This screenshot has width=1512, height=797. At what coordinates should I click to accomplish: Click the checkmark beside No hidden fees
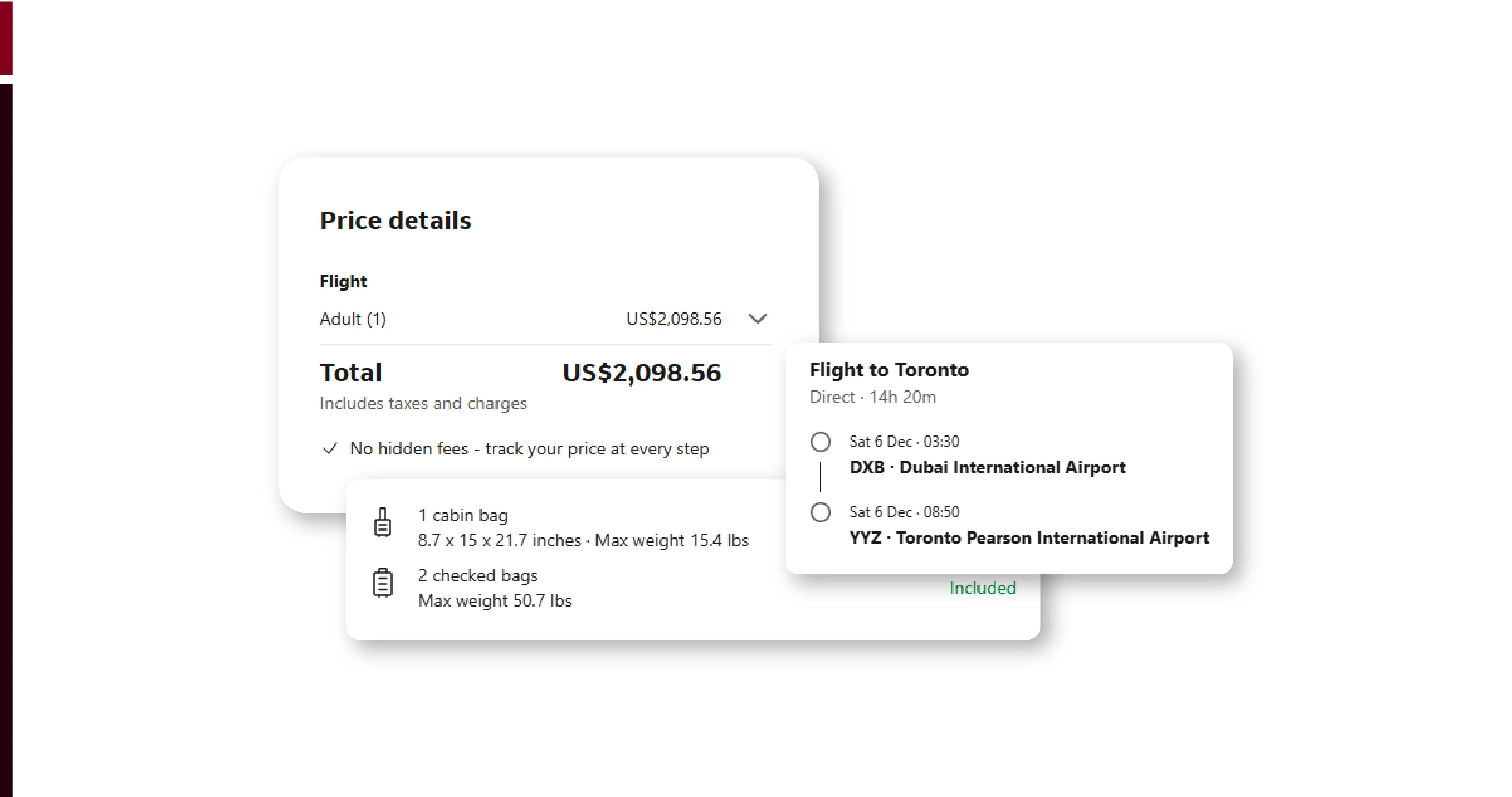(x=330, y=449)
